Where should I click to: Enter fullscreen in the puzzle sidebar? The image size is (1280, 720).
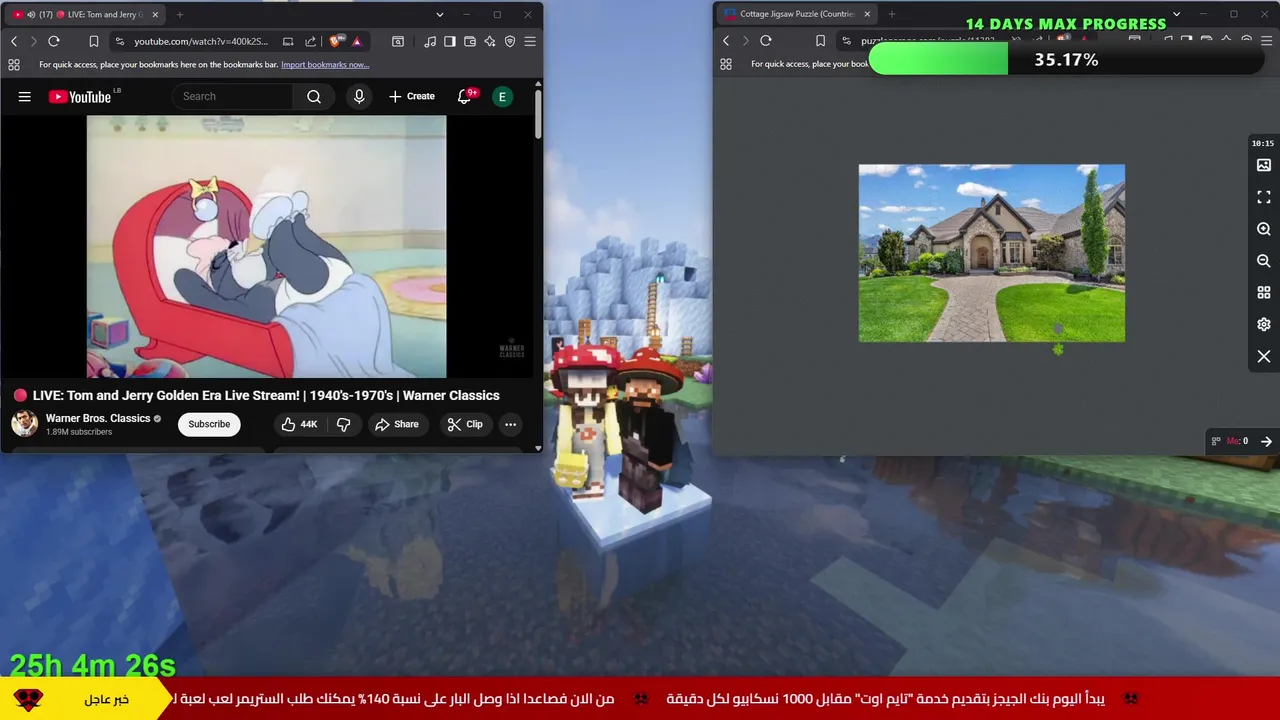(x=1264, y=197)
